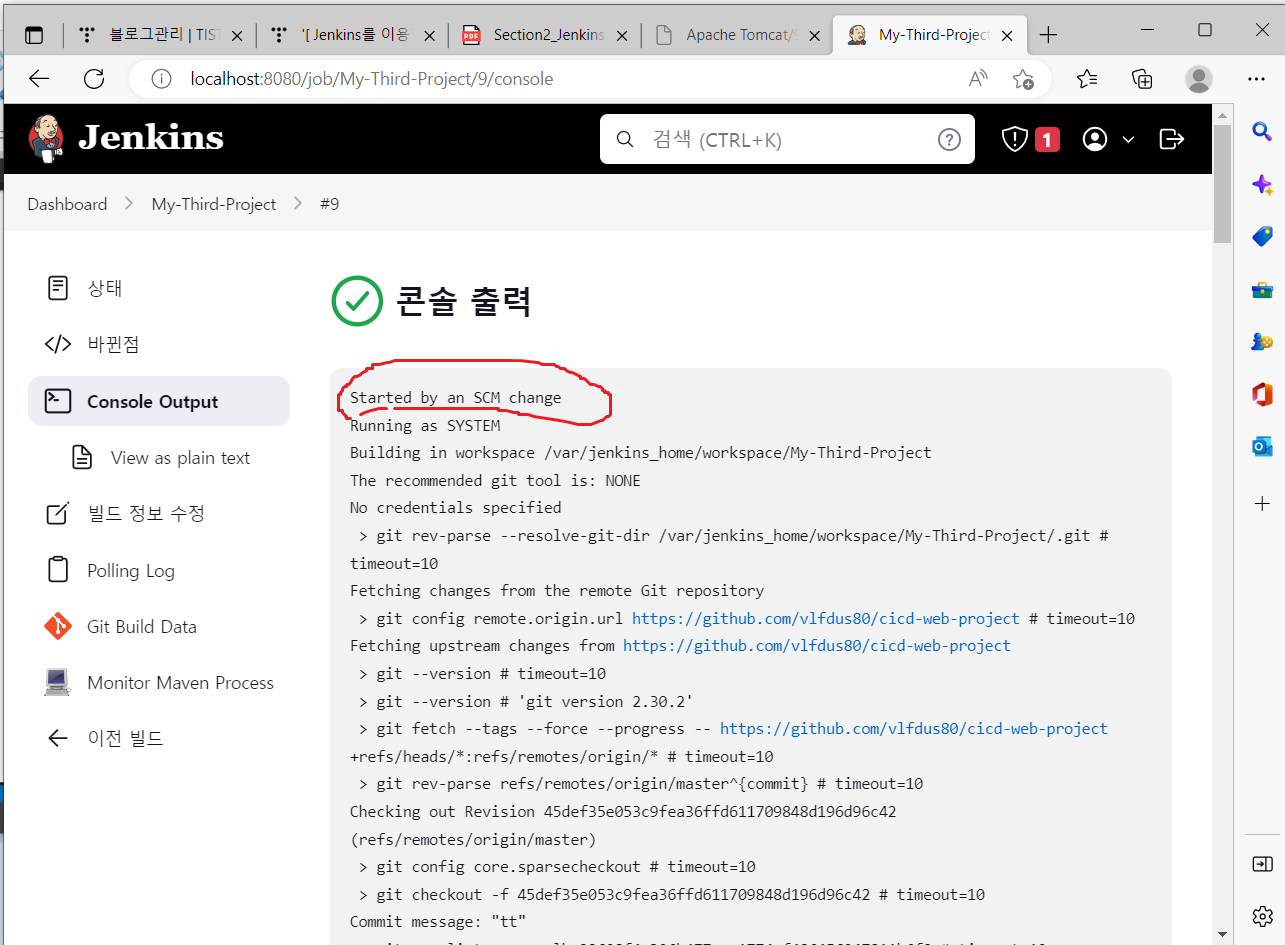Open the Edge sidebar search icon
1285x945 pixels.
(x=1262, y=130)
